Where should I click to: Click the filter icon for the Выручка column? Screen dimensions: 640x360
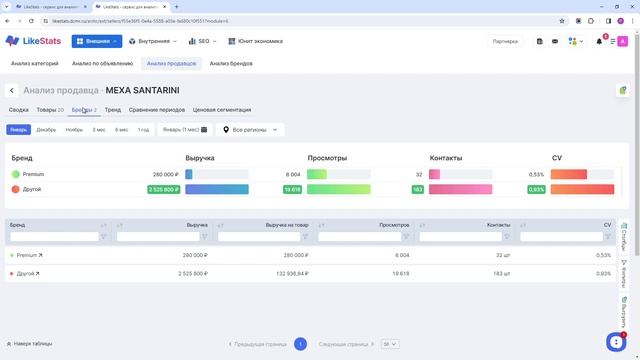[x=204, y=237]
